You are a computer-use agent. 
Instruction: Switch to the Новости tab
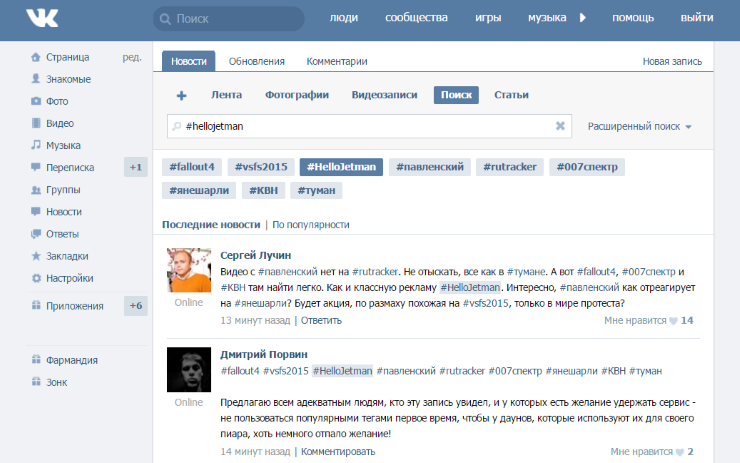click(x=189, y=61)
